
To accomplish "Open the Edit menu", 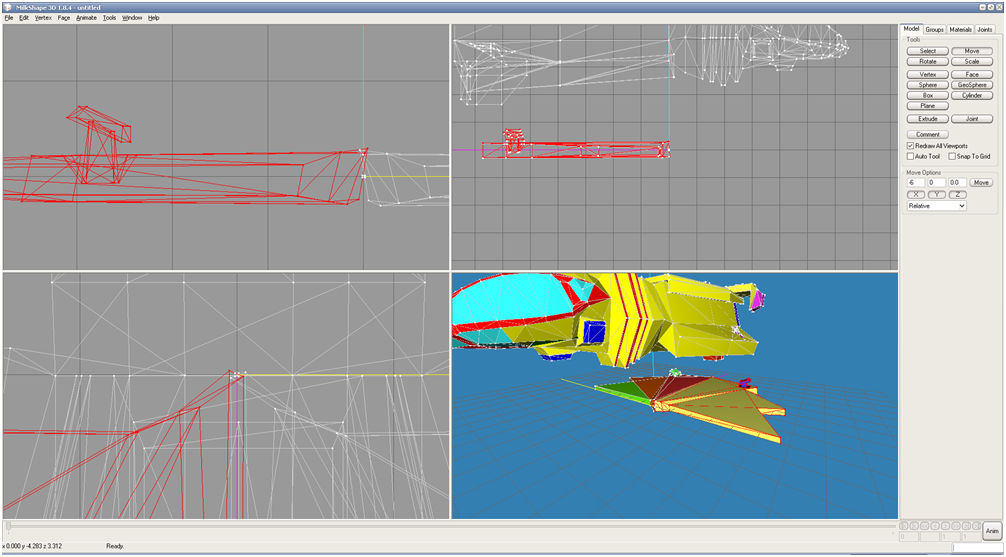I will 24,18.
